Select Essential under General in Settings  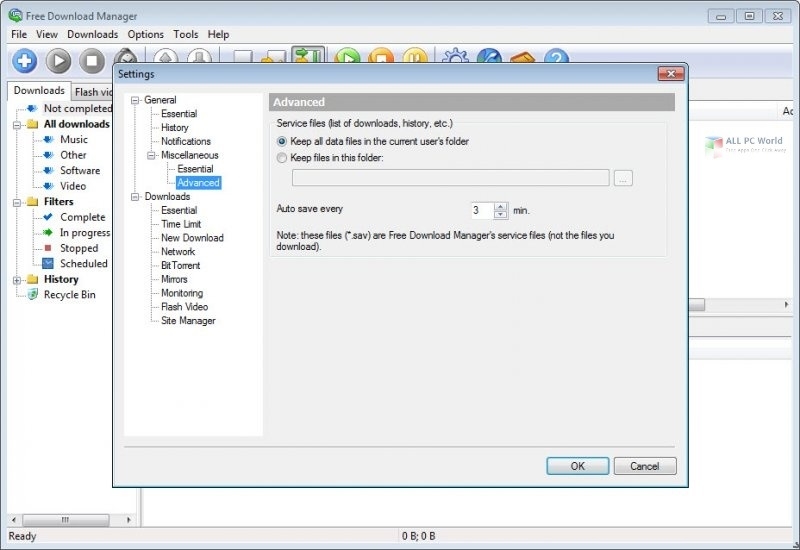click(x=179, y=114)
